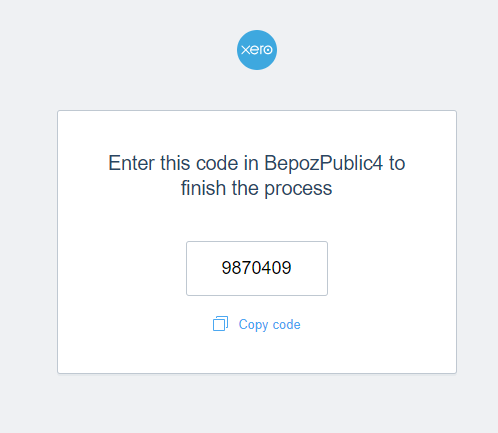Click the "finish the process" heading line
This screenshot has height=433, width=498.
[x=256, y=189]
